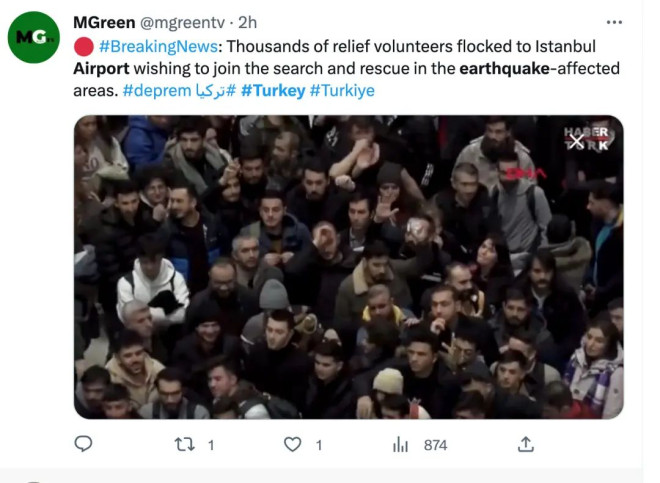The height and width of the screenshot is (483, 660).
Task: Click the @mgreentv handle
Action: tap(182, 23)
